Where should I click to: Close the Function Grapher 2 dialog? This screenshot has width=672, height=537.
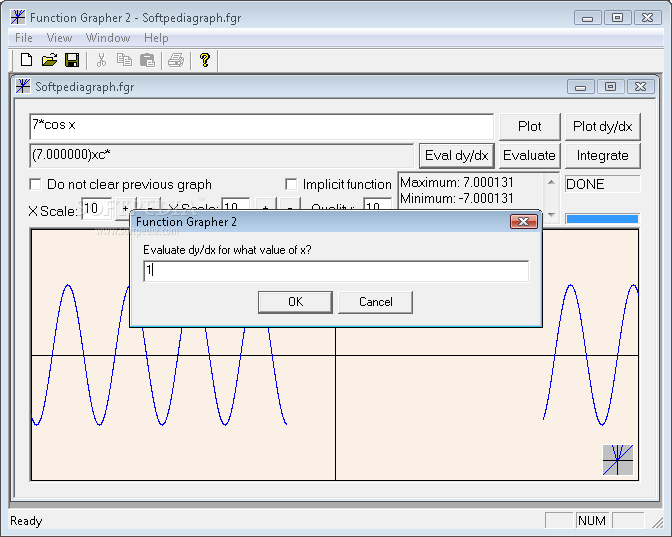pos(524,222)
